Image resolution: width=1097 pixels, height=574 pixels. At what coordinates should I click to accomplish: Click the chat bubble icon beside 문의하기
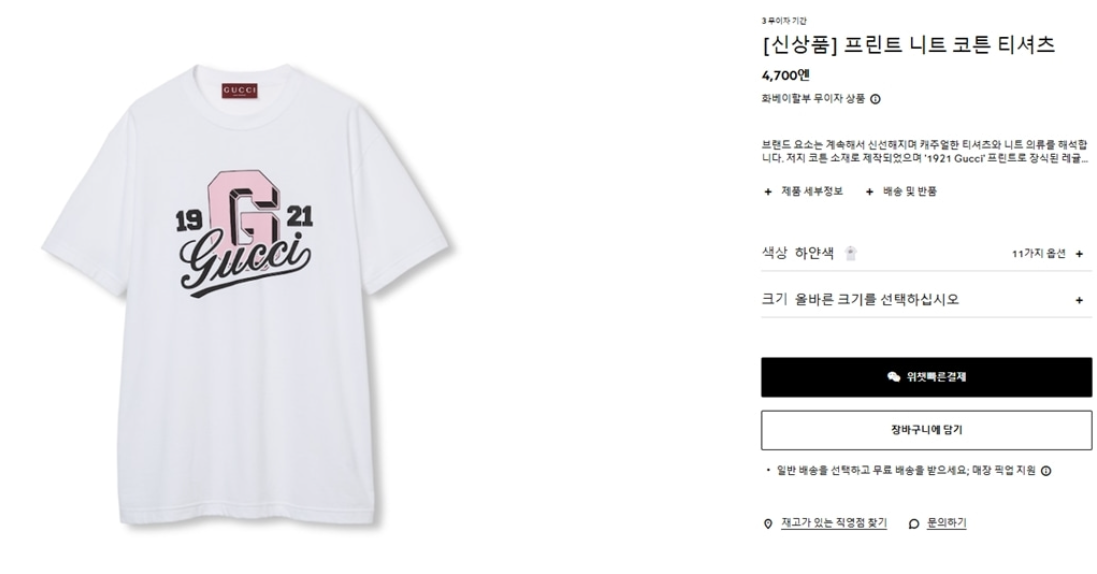[x=914, y=524]
